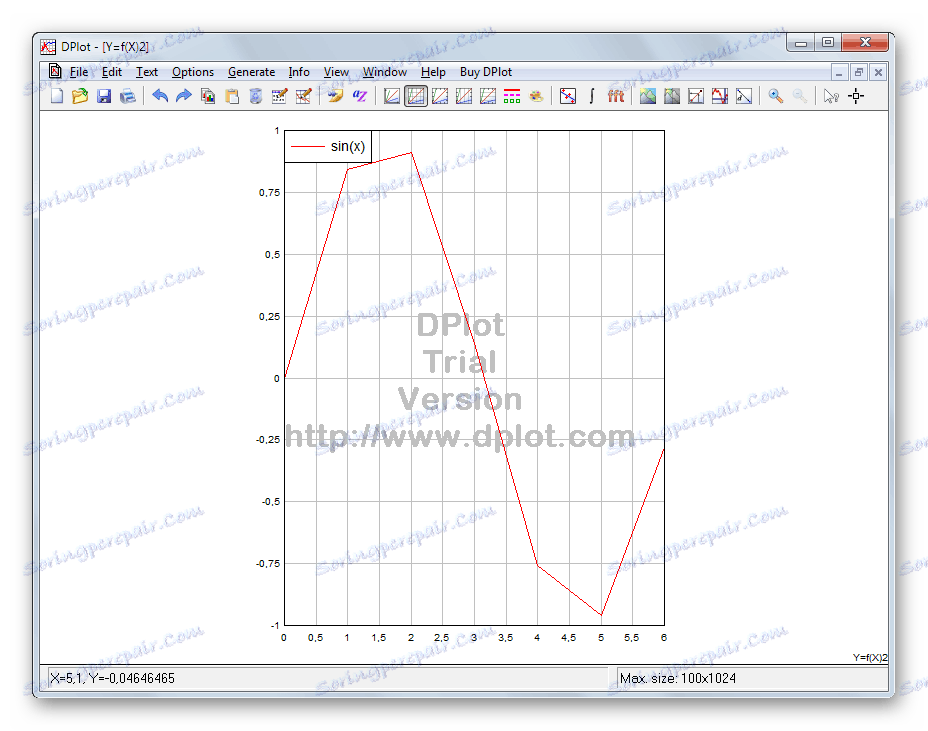Click the notepad with arrow icon
Image resolution: width=928 pixels, height=731 pixels.
click(336, 96)
